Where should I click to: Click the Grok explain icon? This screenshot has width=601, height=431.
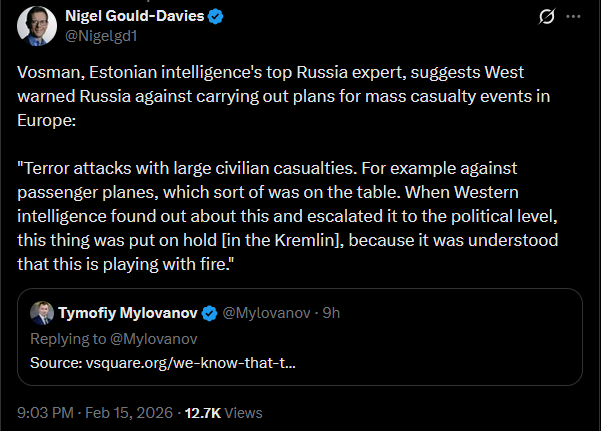point(546,16)
